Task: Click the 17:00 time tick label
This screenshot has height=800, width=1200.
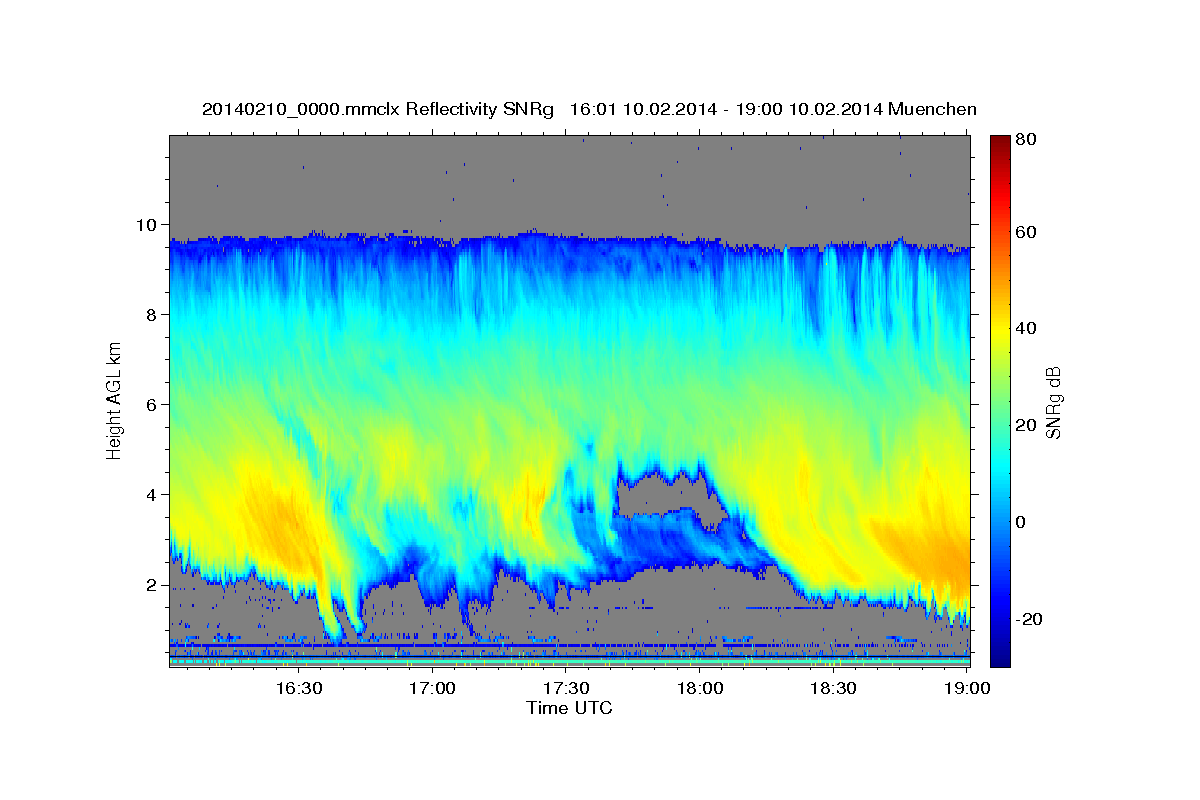Action: [433, 688]
